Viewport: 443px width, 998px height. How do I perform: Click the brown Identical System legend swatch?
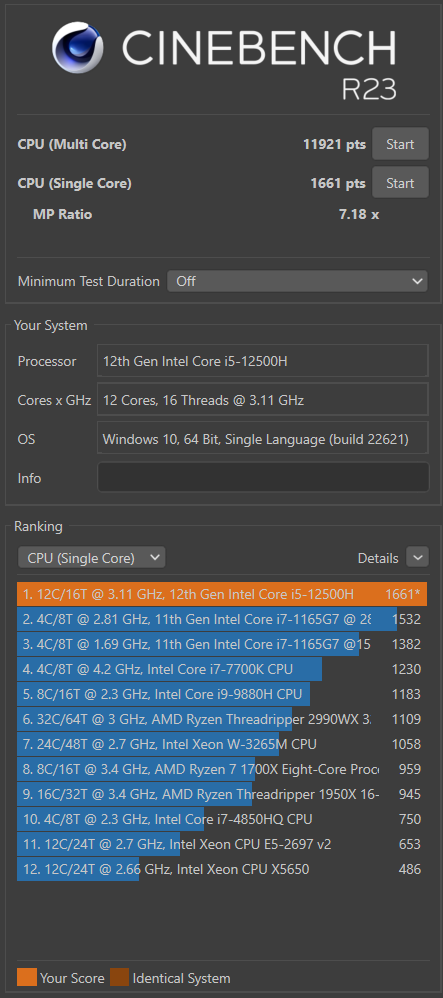120,977
